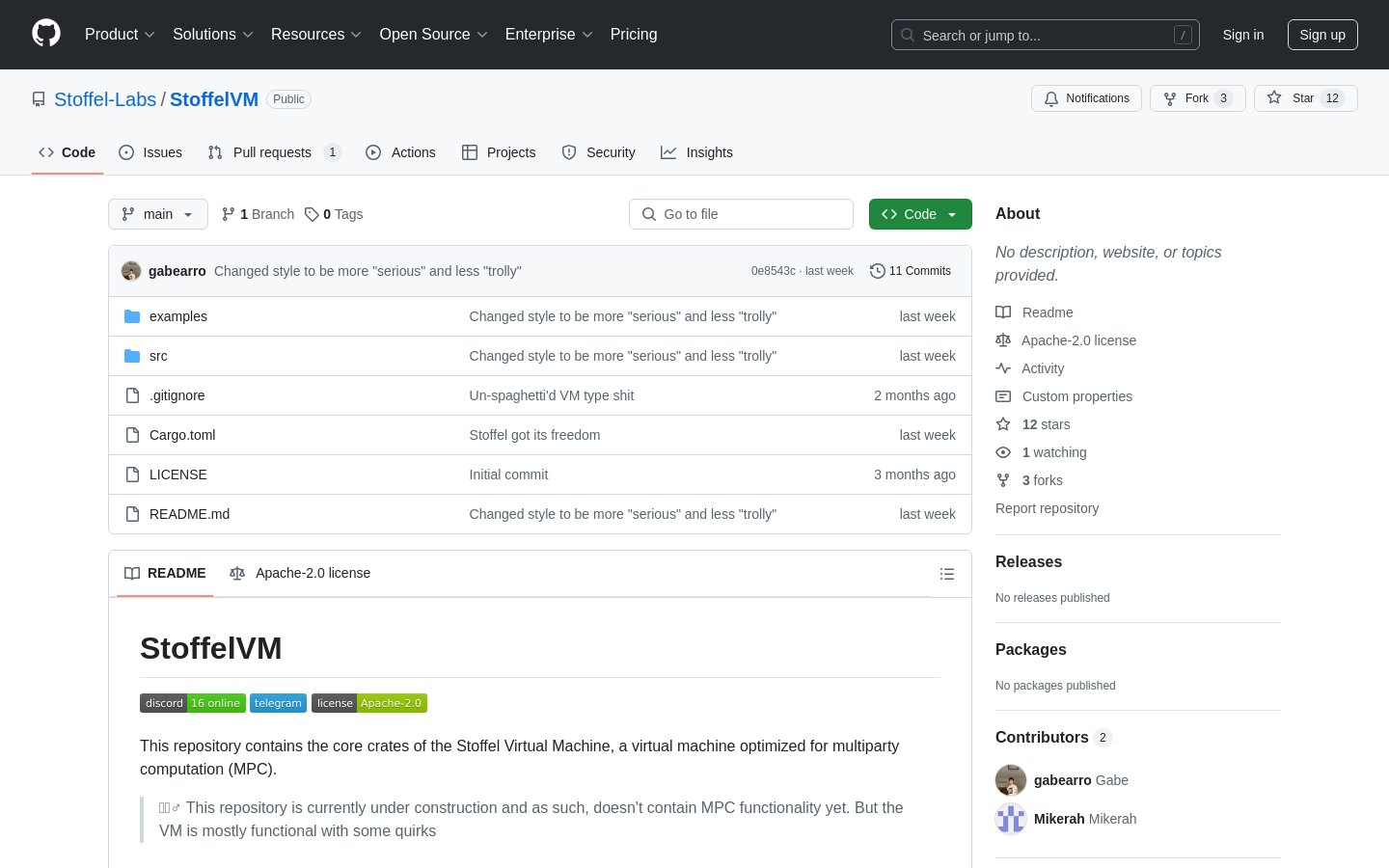Focus the Search or jump to field
This screenshot has height=868, width=1389.
(x=1046, y=35)
